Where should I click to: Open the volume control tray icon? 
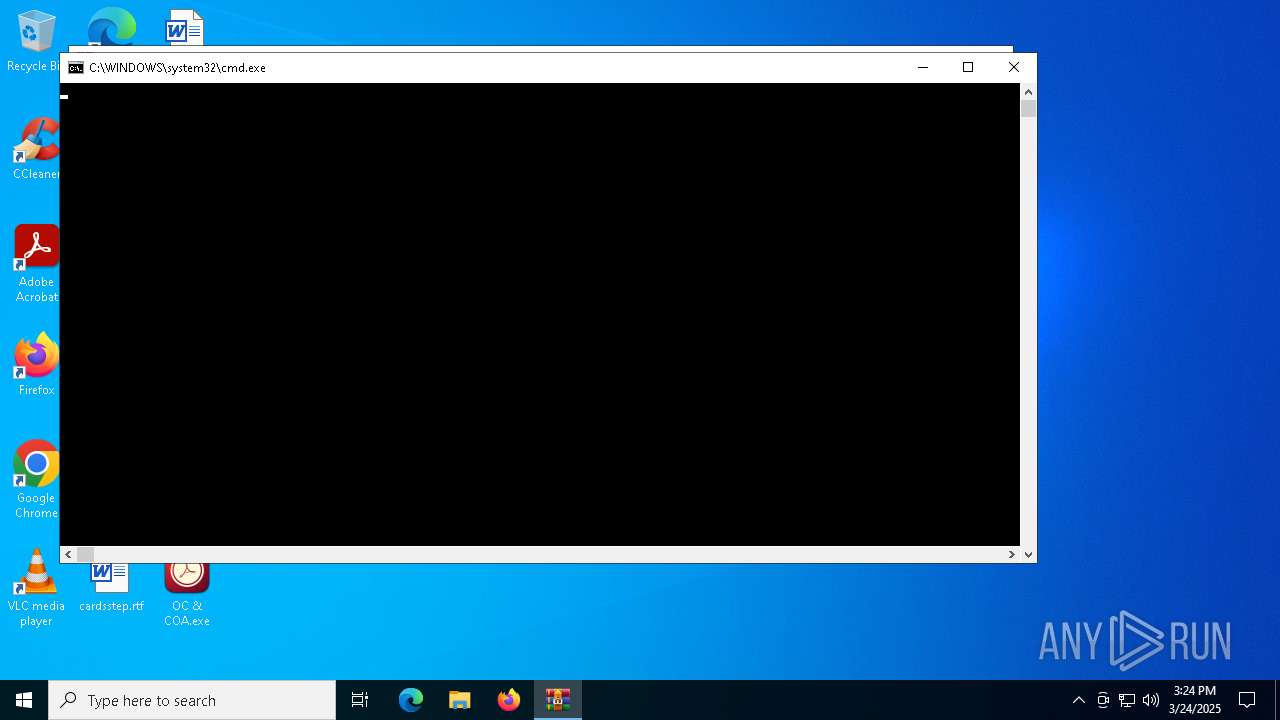pos(1151,700)
